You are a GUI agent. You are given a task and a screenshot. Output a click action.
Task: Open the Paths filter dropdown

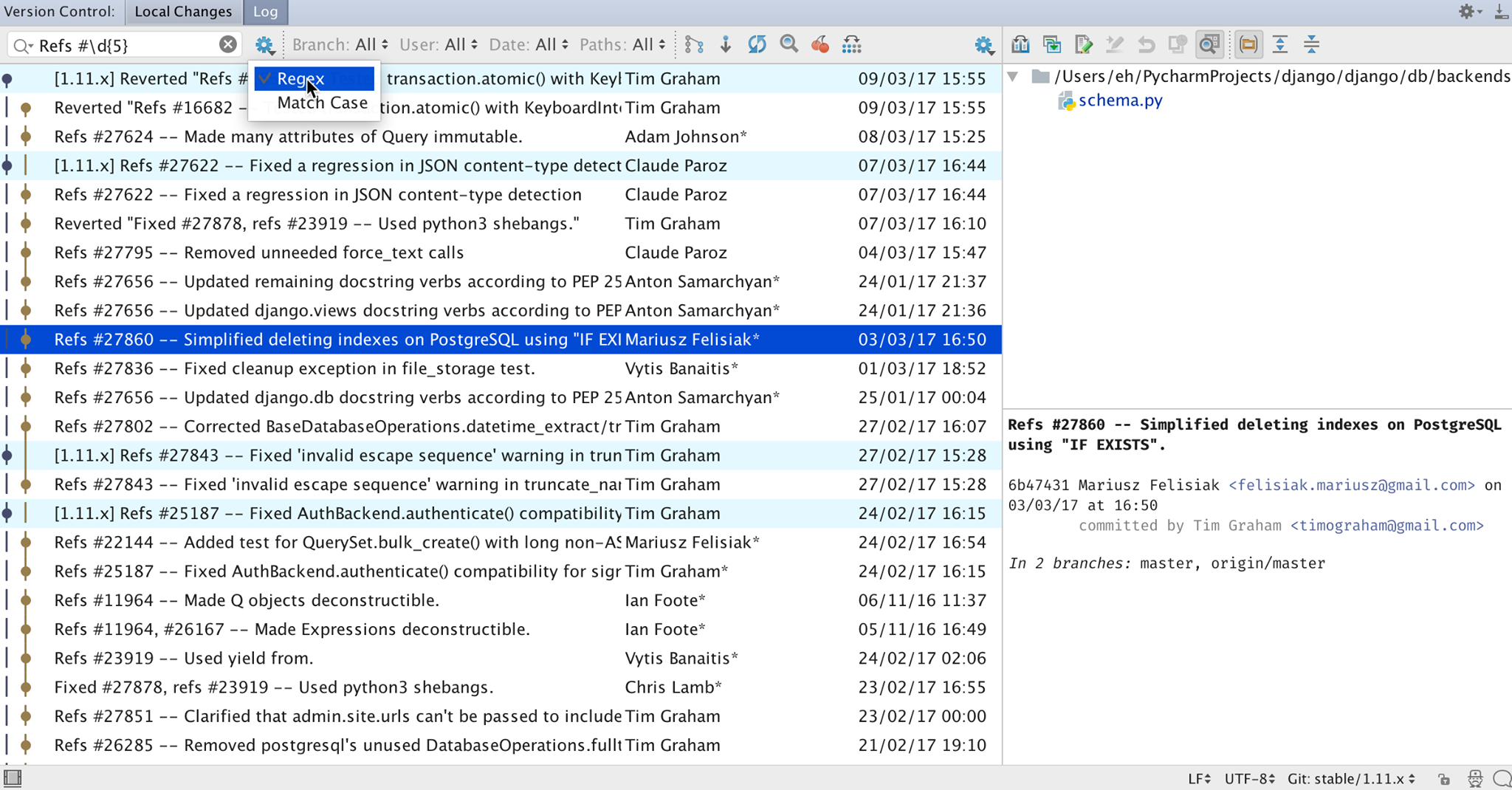click(x=622, y=45)
